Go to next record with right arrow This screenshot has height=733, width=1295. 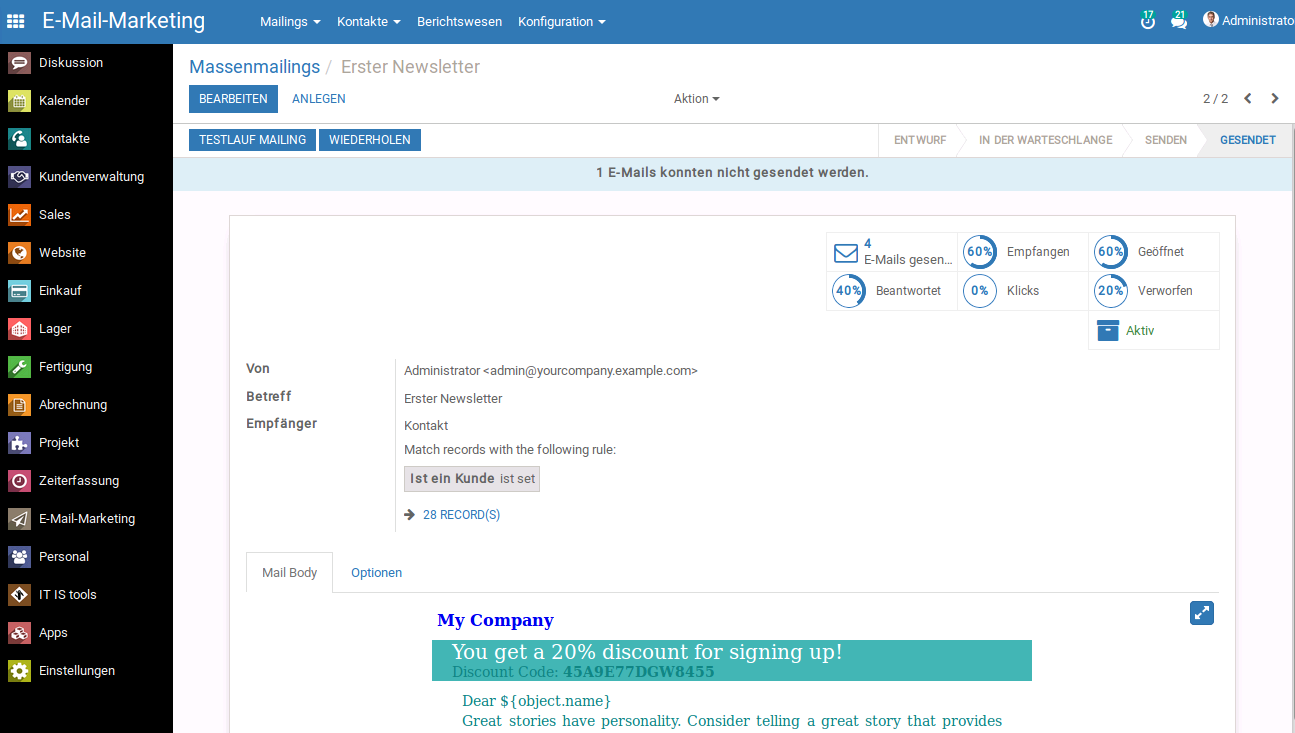[1275, 99]
